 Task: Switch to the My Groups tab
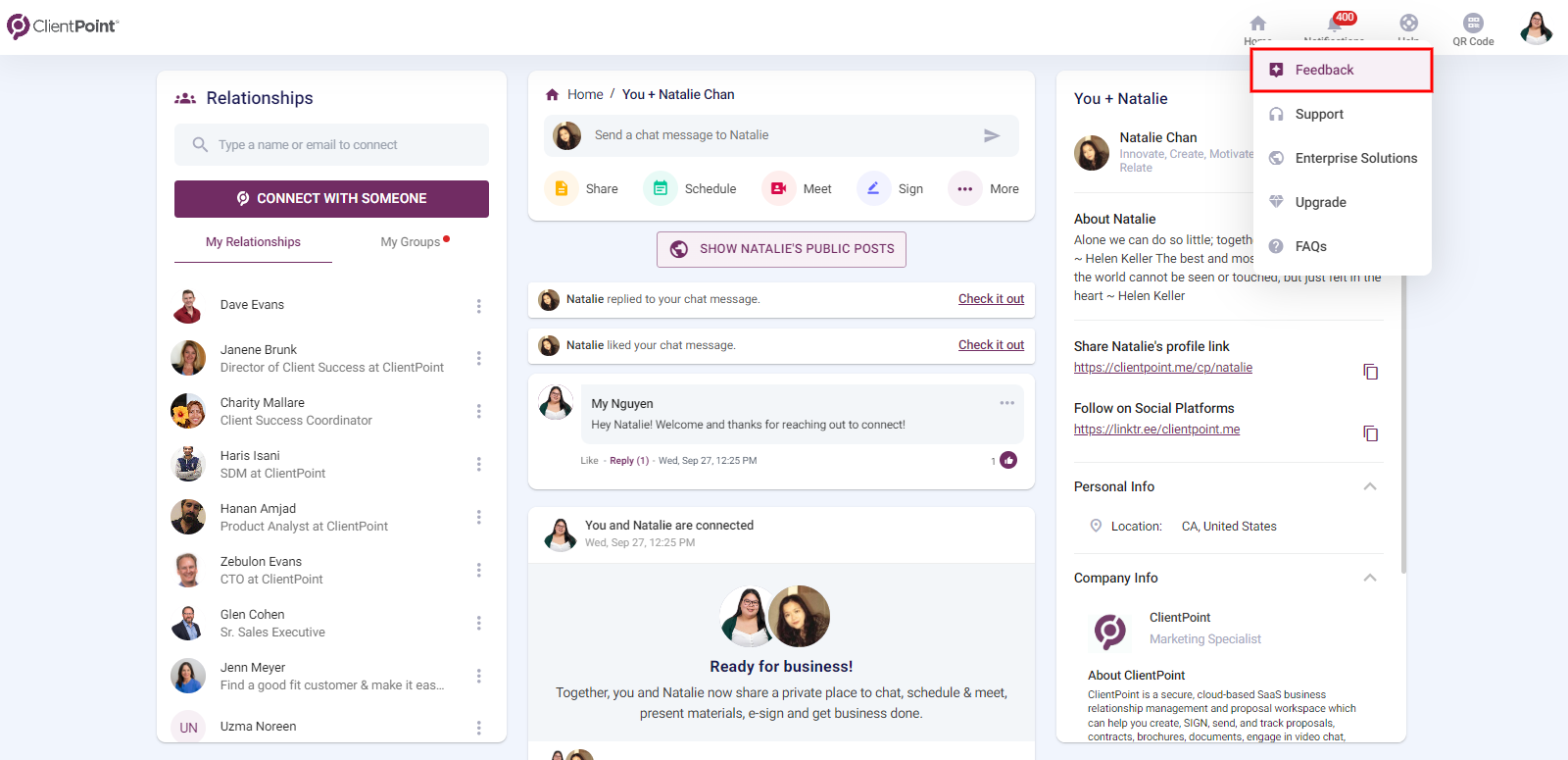click(411, 242)
